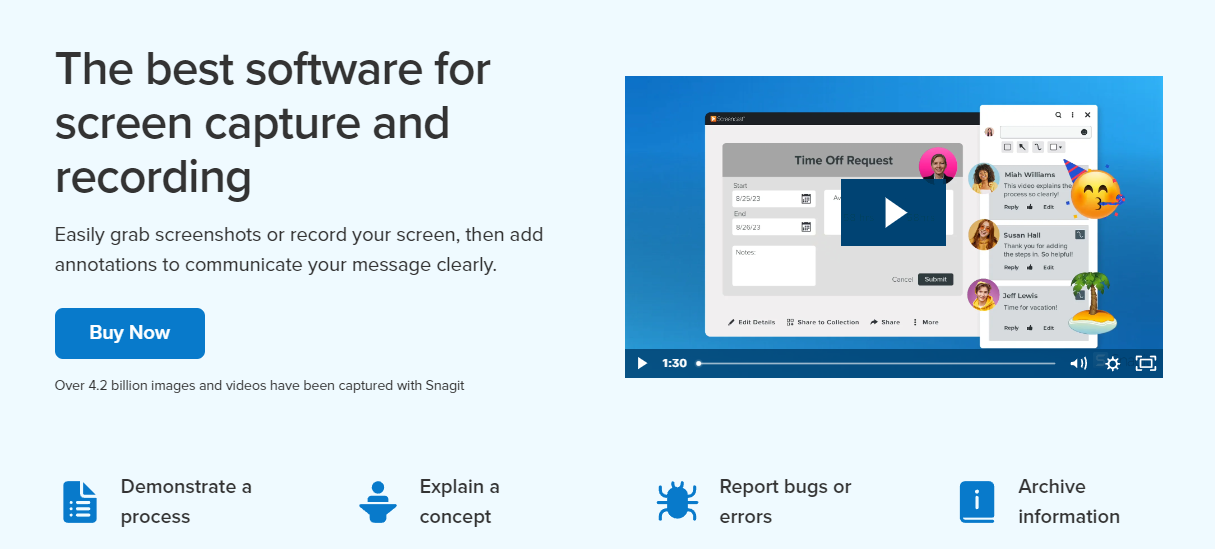Screen dimensions: 1215x549
Task: Mute the video using the speaker icon
Action: pyautogui.click(x=1078, y=363)
